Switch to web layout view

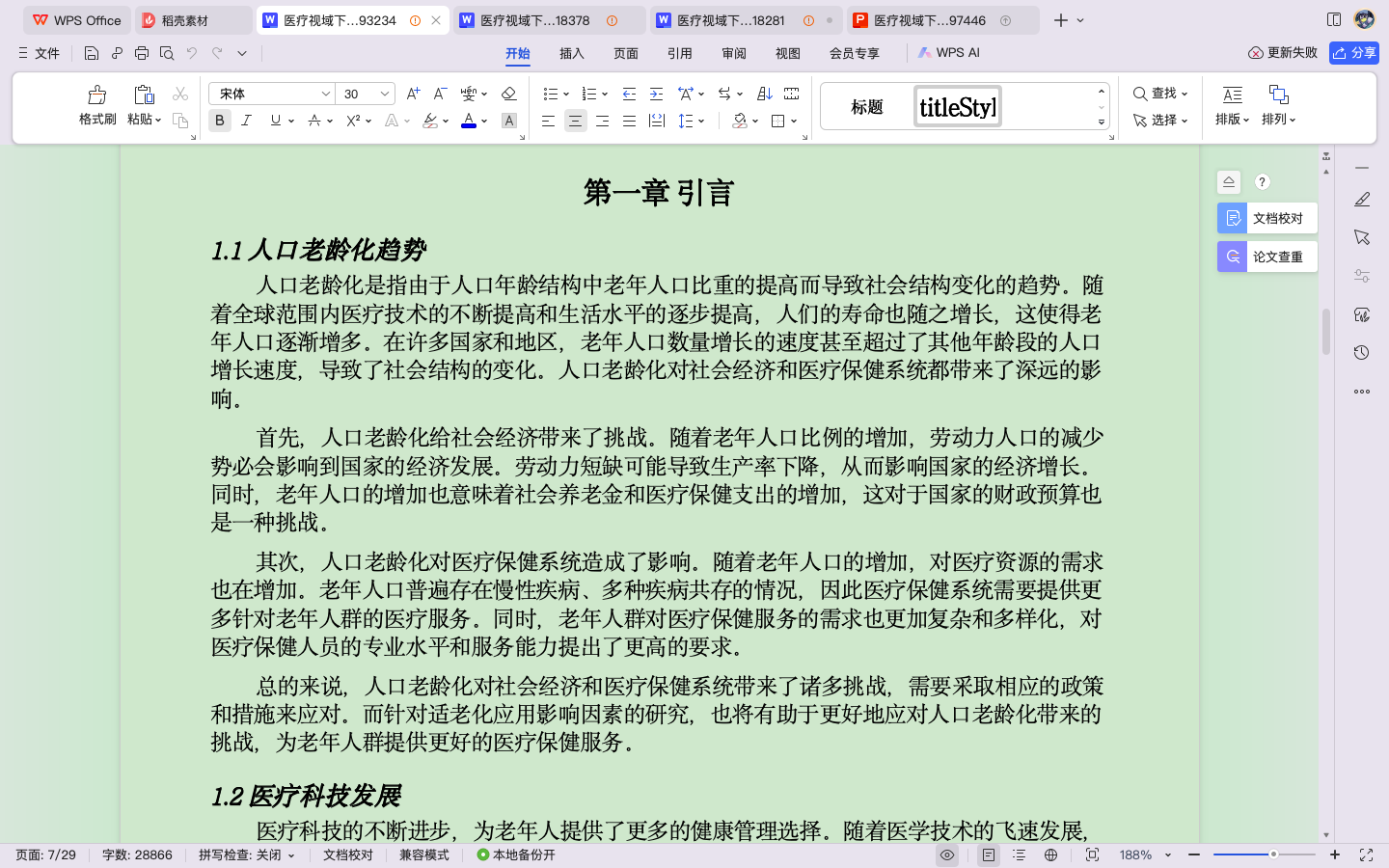tap(1050, 854)
